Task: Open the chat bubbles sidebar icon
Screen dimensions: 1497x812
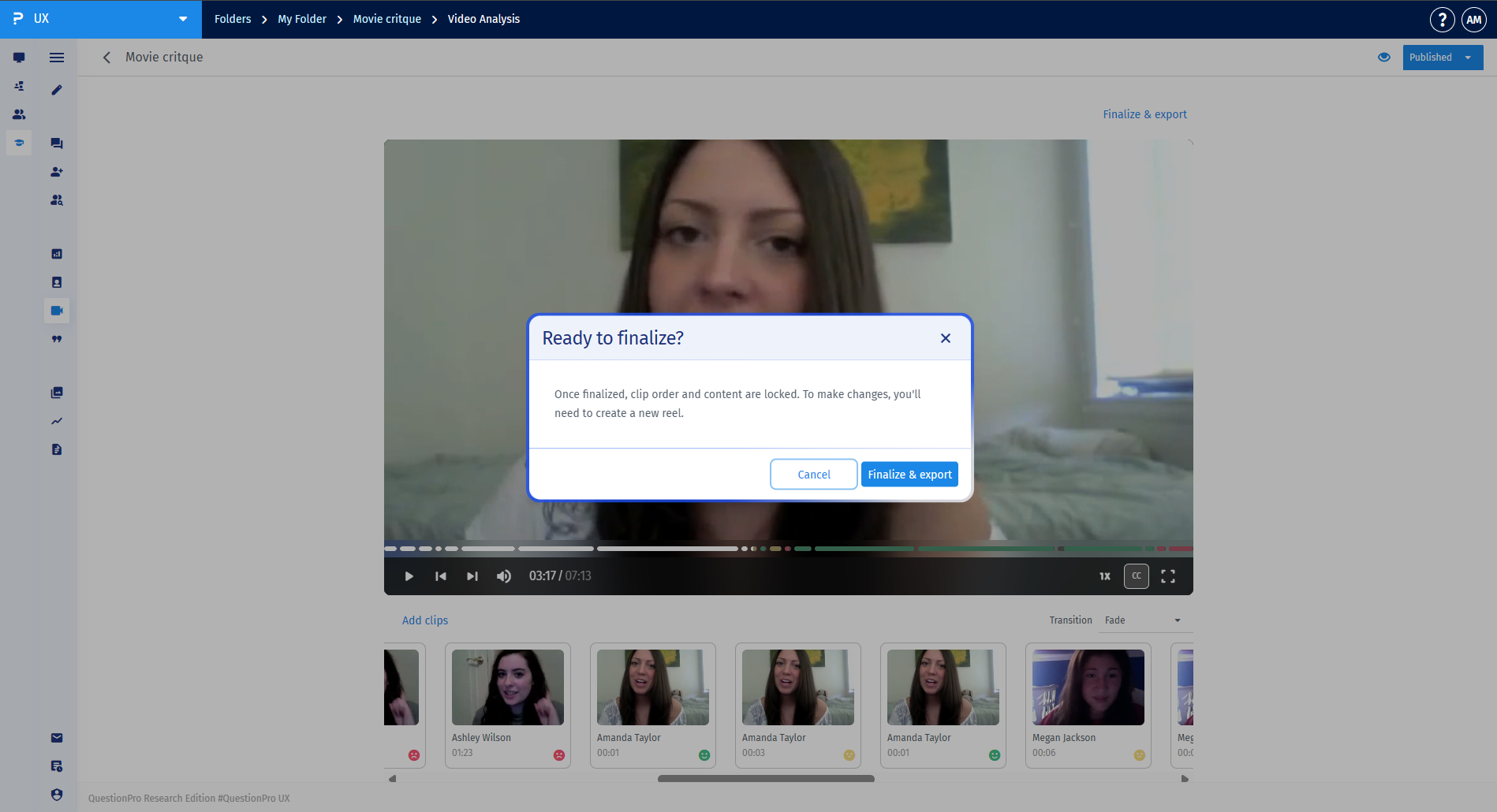Action: (x=57, y=143)
